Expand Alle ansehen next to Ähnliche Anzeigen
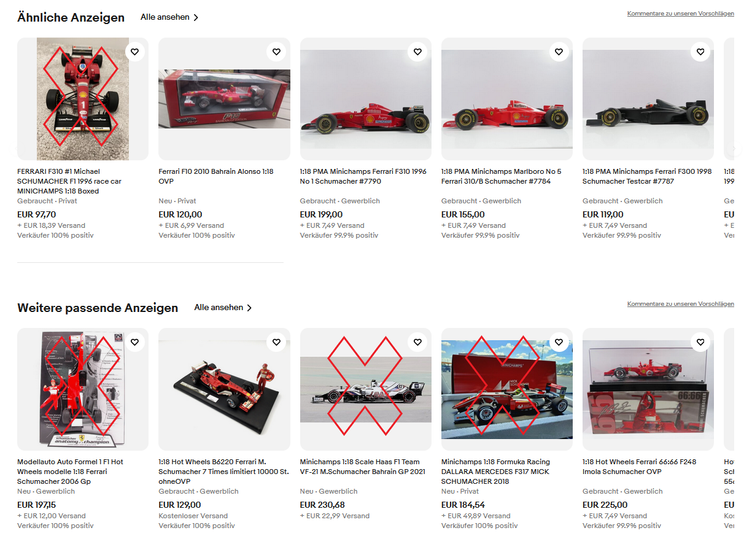 tap(169, 17)
